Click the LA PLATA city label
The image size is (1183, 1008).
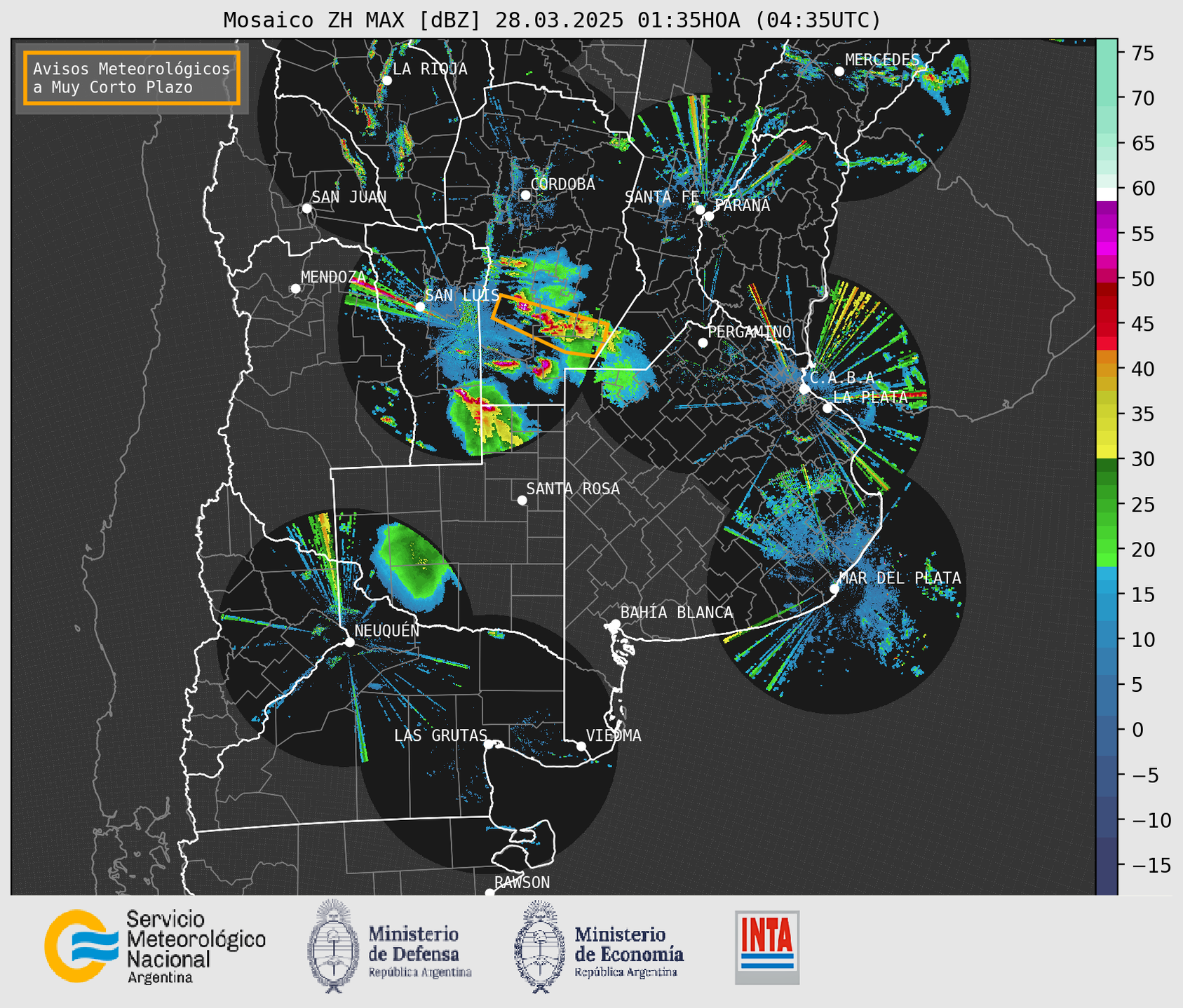coord(870,397)
